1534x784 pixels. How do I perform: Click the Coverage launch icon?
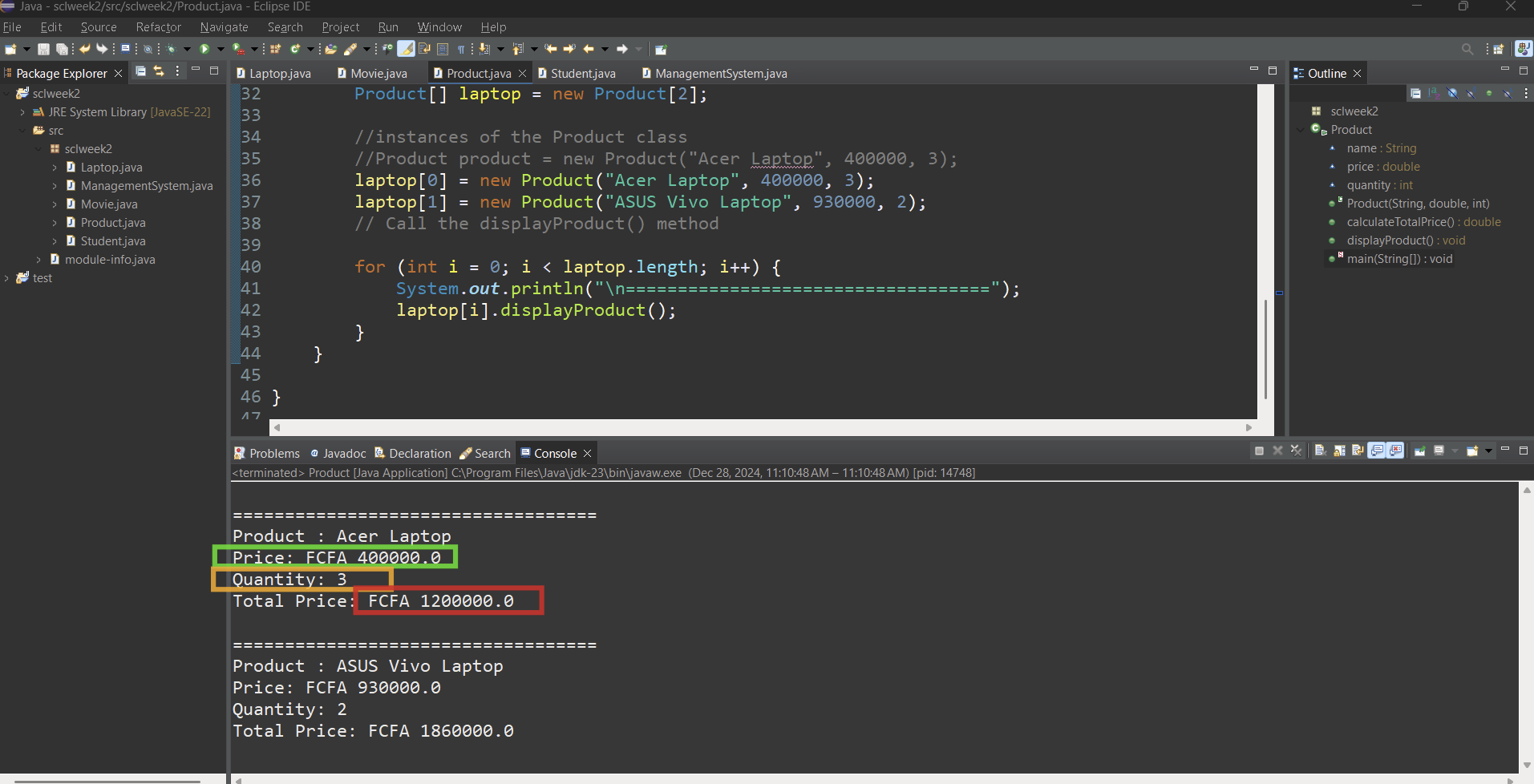point(238,49)
